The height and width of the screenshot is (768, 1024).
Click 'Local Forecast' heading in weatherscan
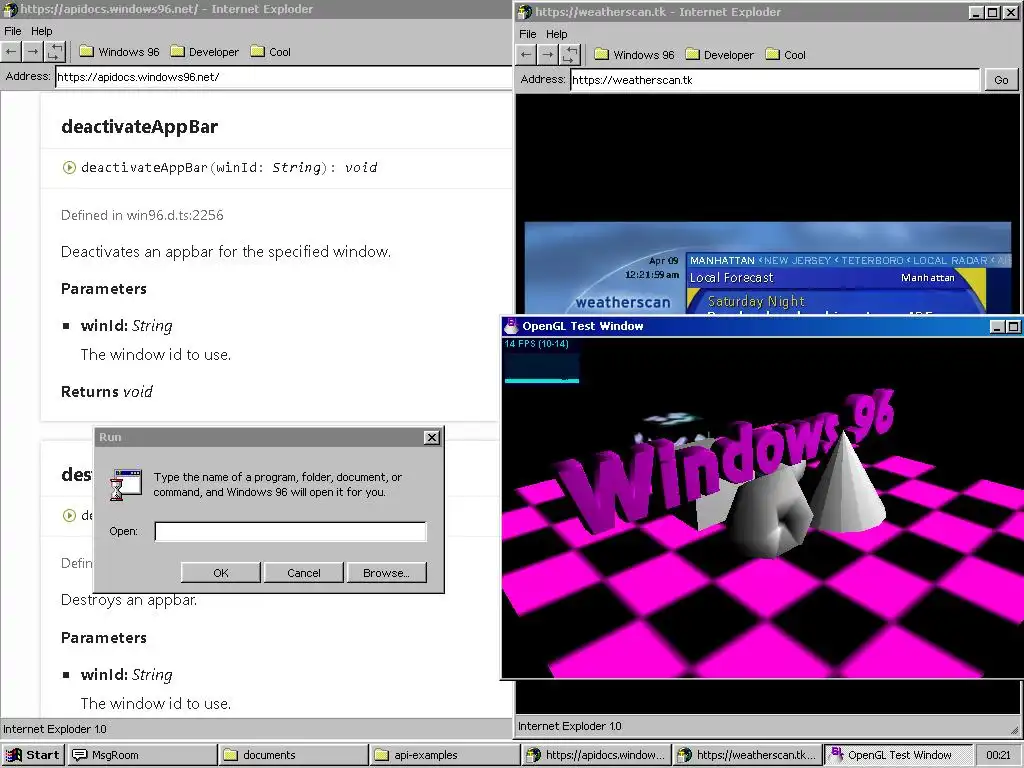click(731, 278)
